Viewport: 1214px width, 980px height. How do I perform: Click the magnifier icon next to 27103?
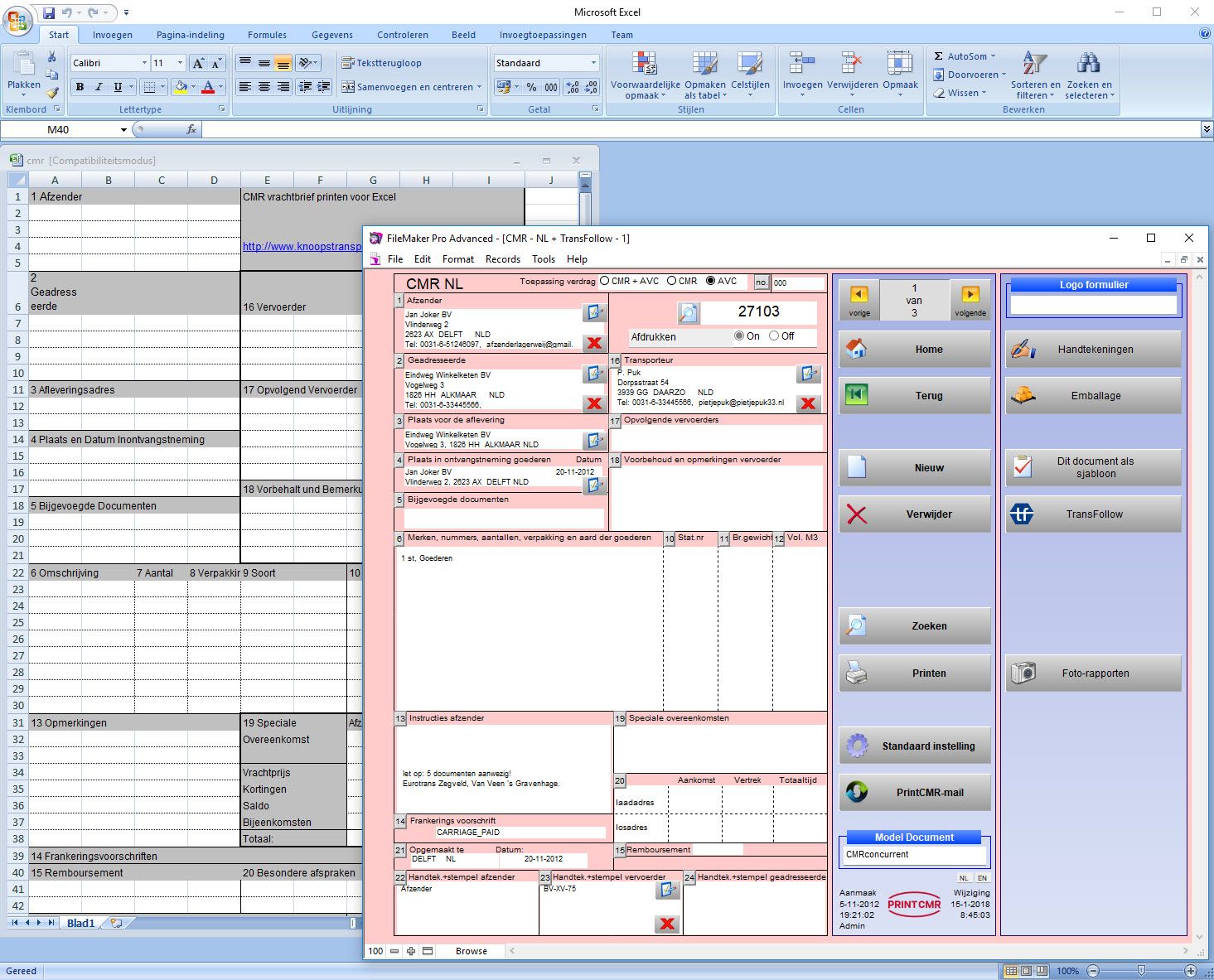click(689, 312)
